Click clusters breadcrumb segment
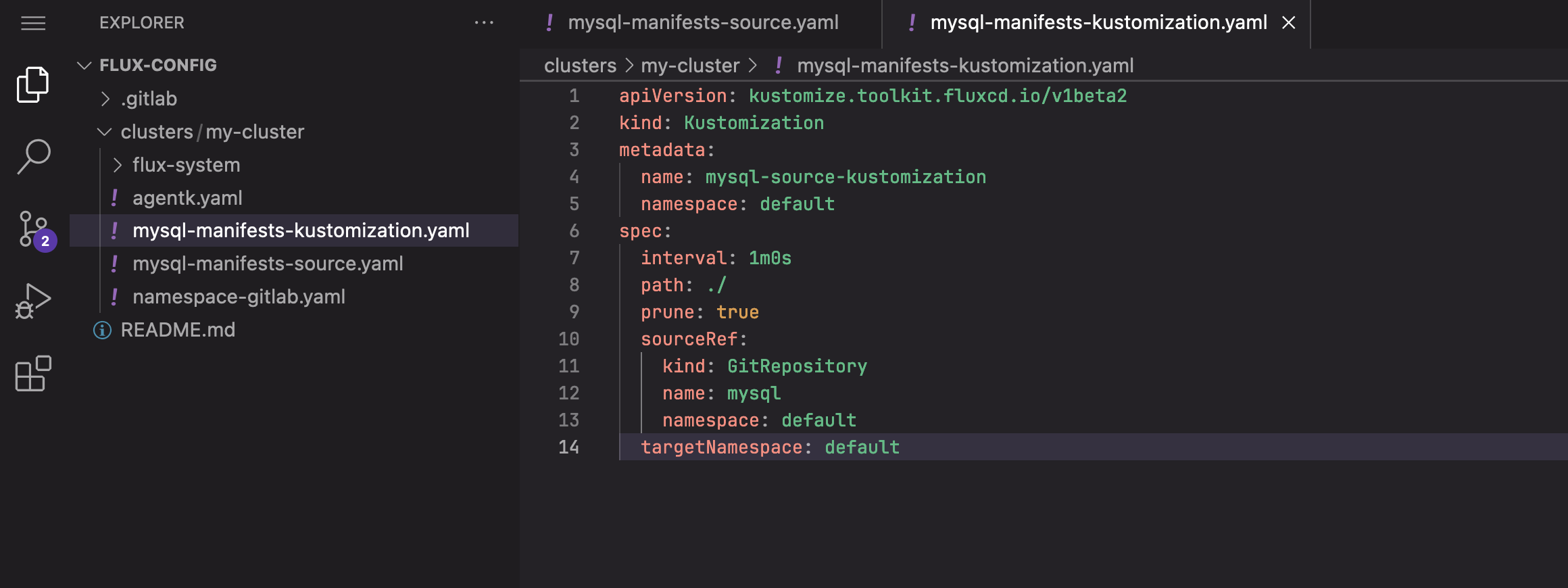 [x=580, y=66]
